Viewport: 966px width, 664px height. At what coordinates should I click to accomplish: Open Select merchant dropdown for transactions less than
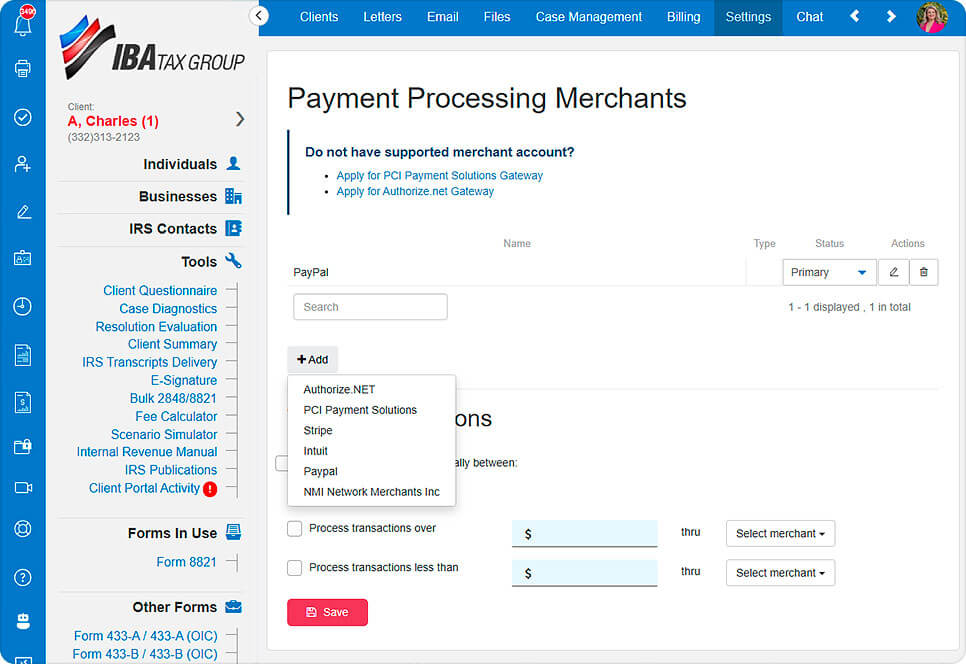pos(781,573)
